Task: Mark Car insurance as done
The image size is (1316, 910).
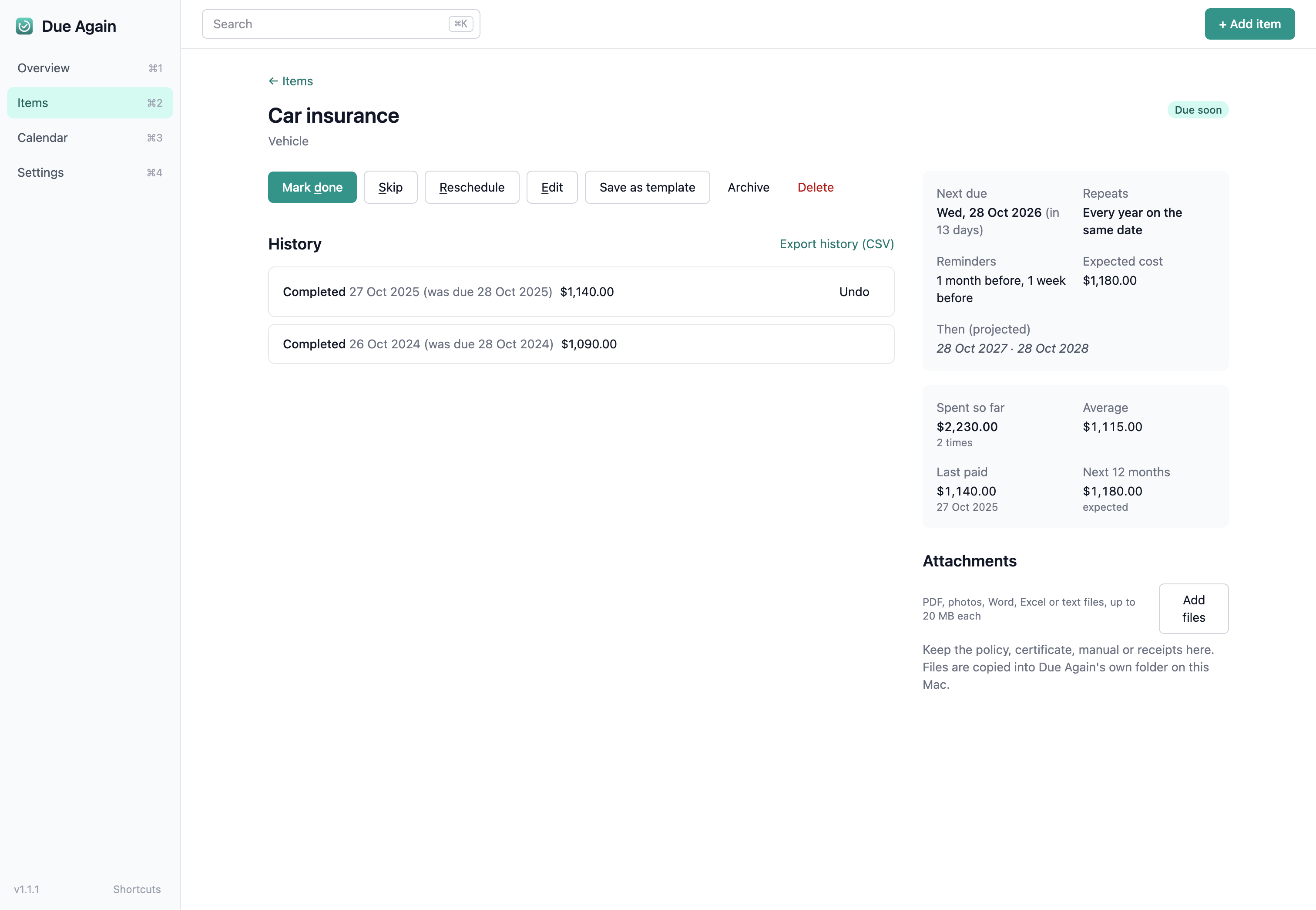Action: pos(312,187)
